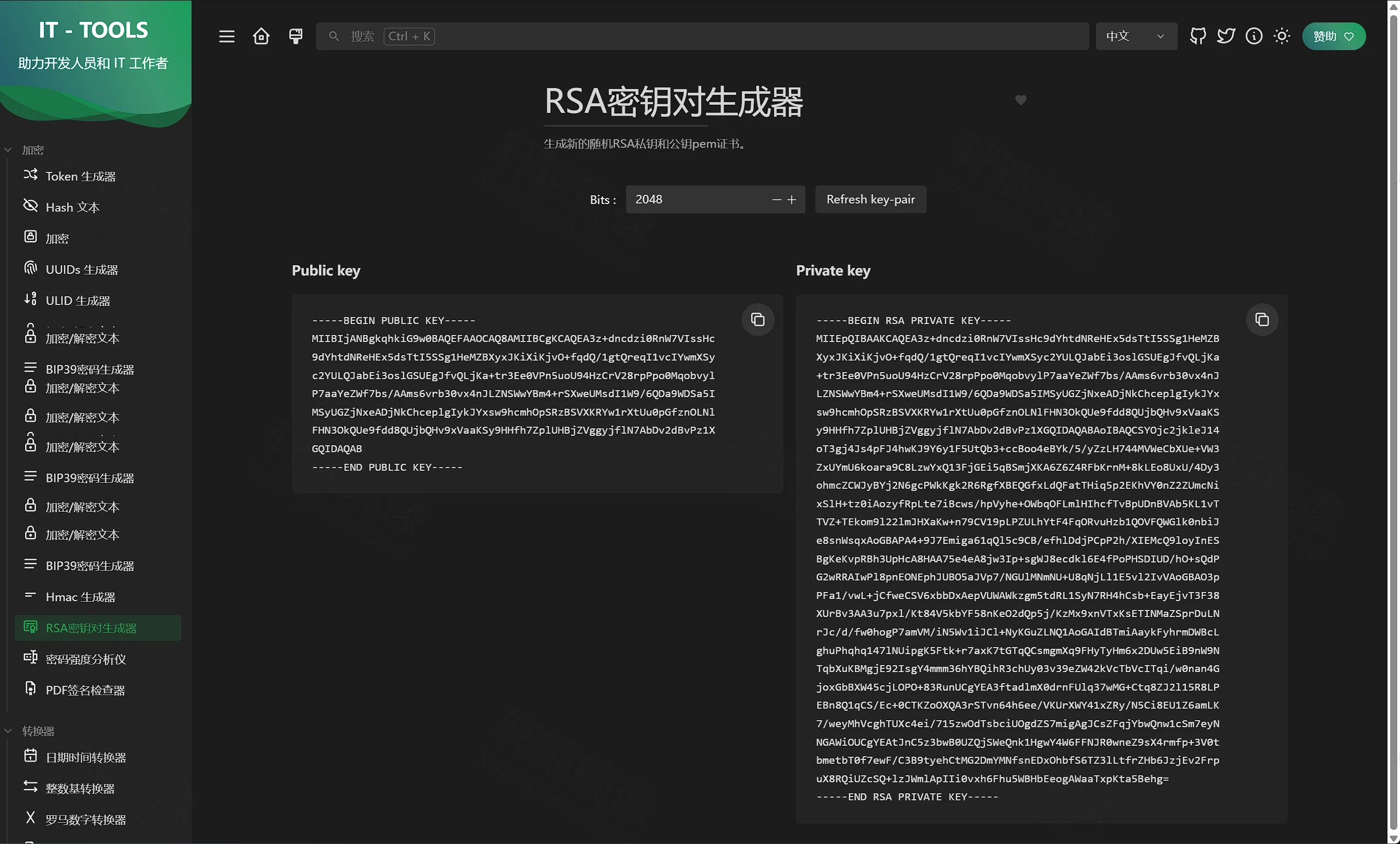Click the '-----END PUBLIC KEY-----' line
The height and width of the screenshot is (844, 1400).
pyautogui.click(x=387, y=467)
